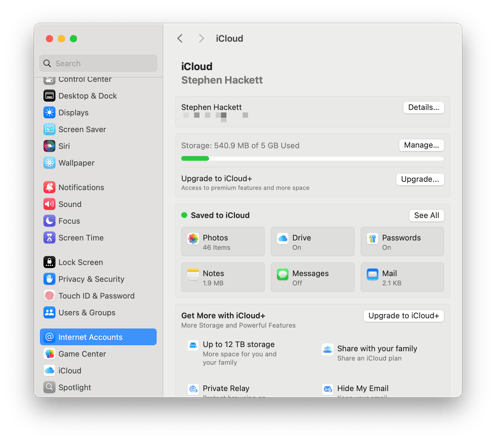The width and height of the screenshot is (496, 442).
Task: Click the Siri icon in sidebar
Action: pyautogui.click(x=49, y=146)
